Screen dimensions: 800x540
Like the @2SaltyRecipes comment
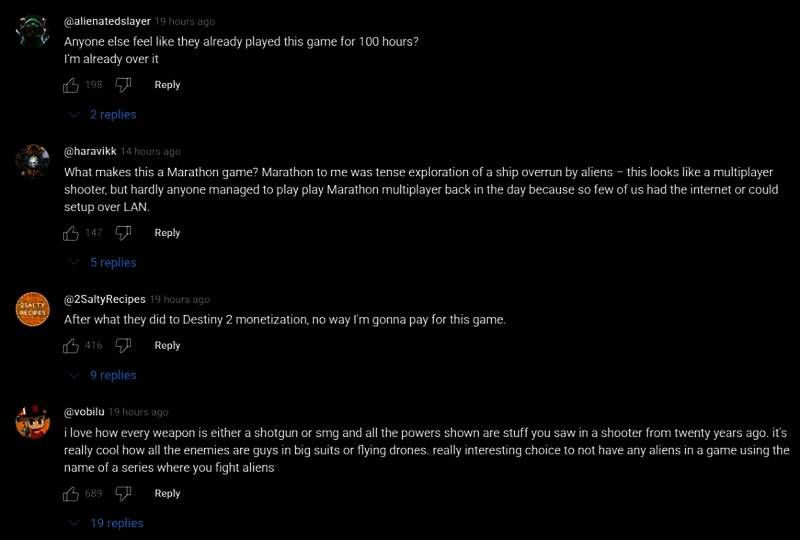click(x=71, y=346)
